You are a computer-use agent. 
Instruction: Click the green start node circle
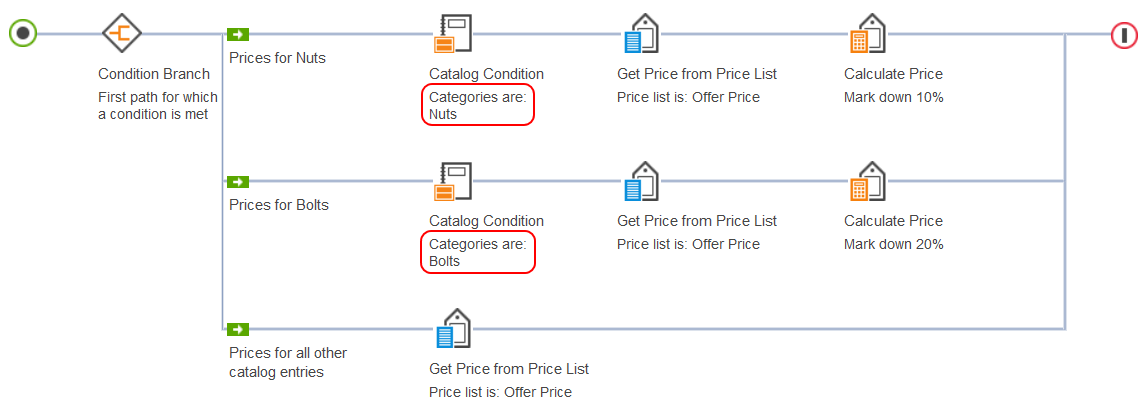(23, 34)
